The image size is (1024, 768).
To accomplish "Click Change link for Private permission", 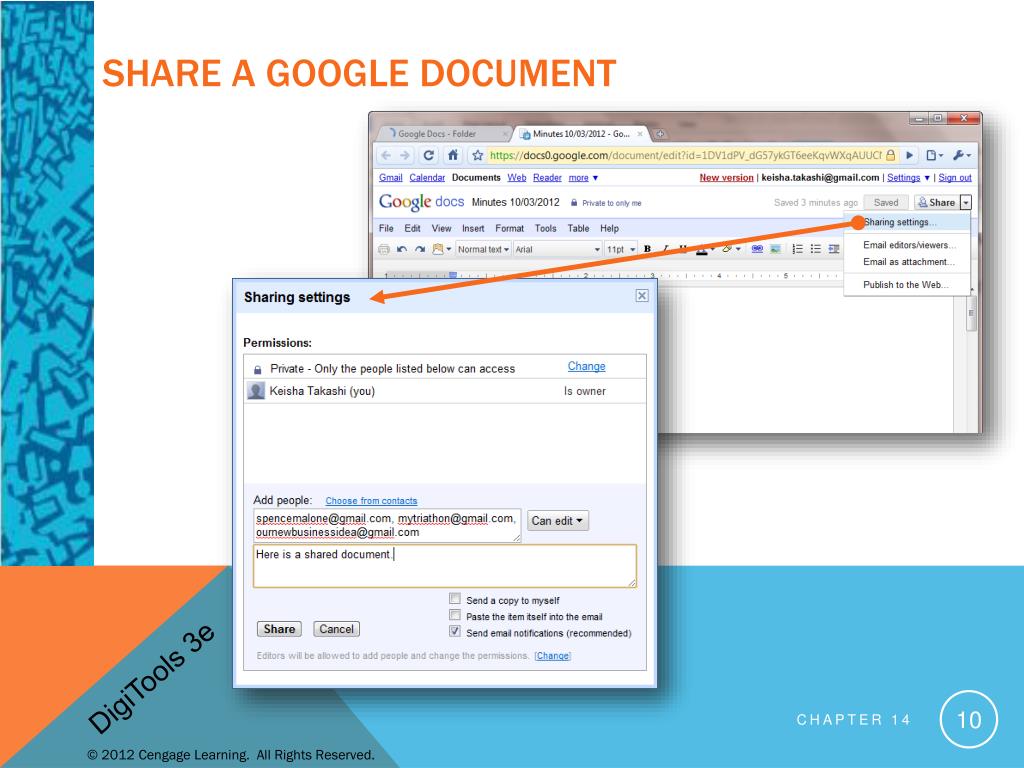I will tap(586, 366).
